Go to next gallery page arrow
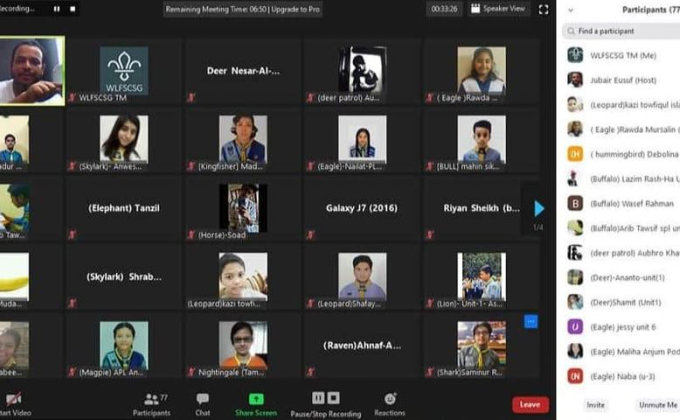This screenshot has width=680, height=420. tap(539, 208)
